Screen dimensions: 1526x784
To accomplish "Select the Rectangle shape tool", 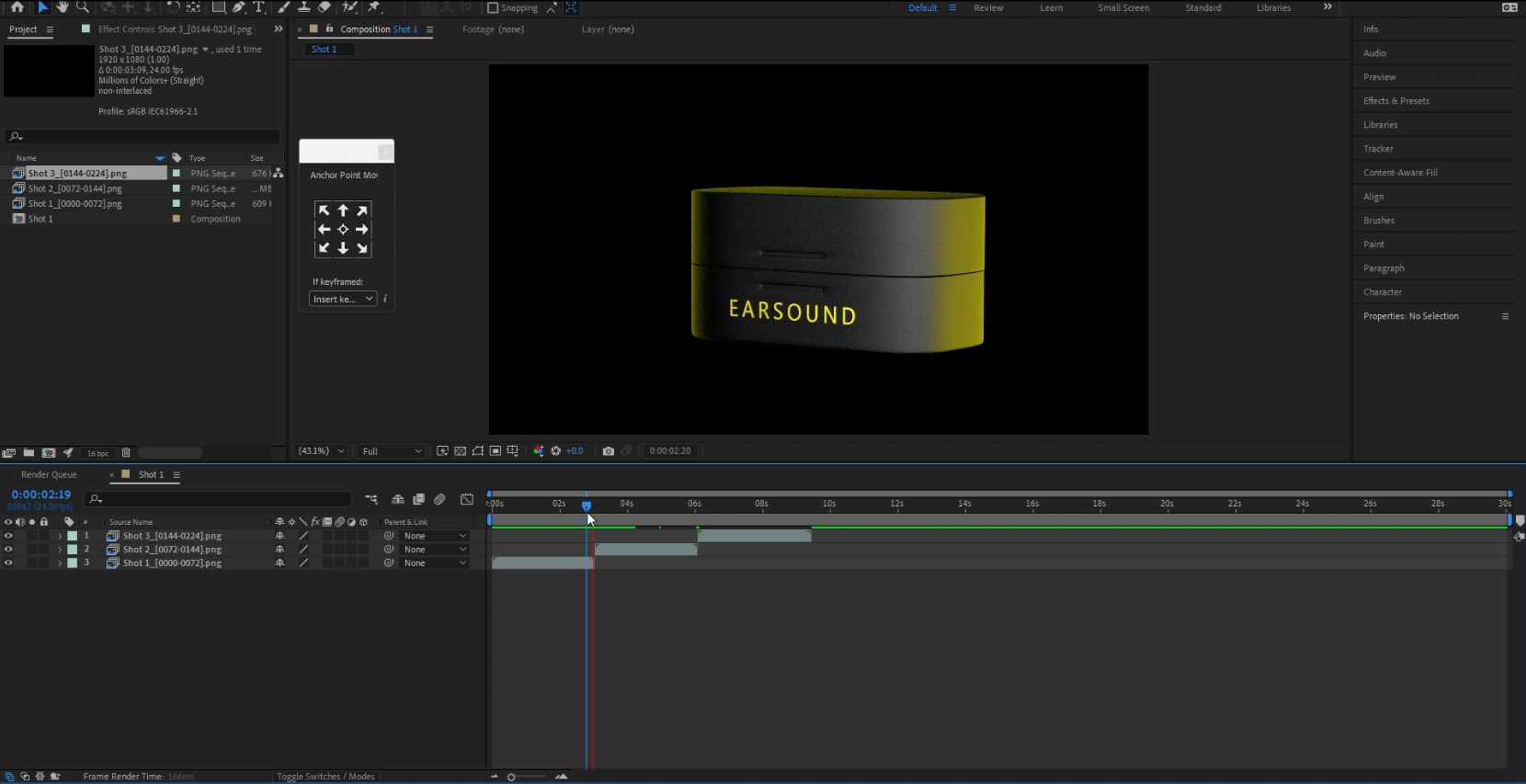I will coord(219,6).
